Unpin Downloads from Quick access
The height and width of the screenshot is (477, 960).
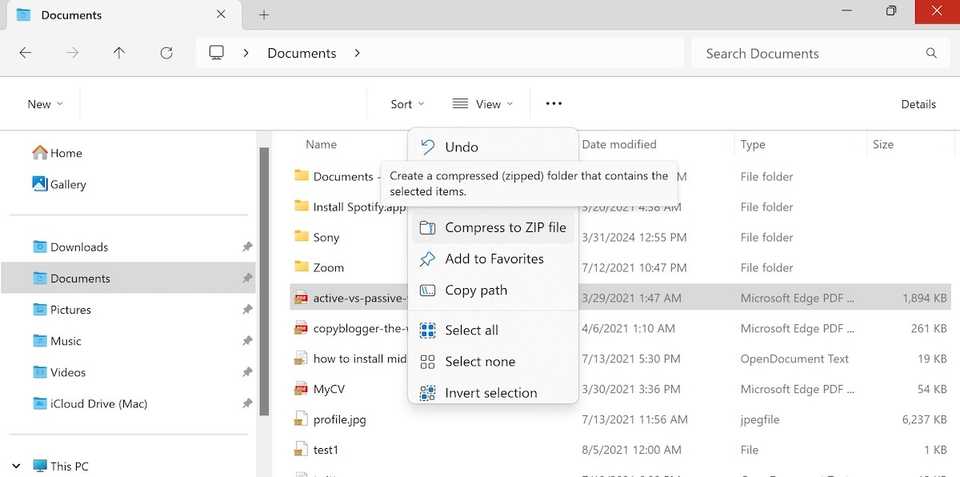pos(246,247)
